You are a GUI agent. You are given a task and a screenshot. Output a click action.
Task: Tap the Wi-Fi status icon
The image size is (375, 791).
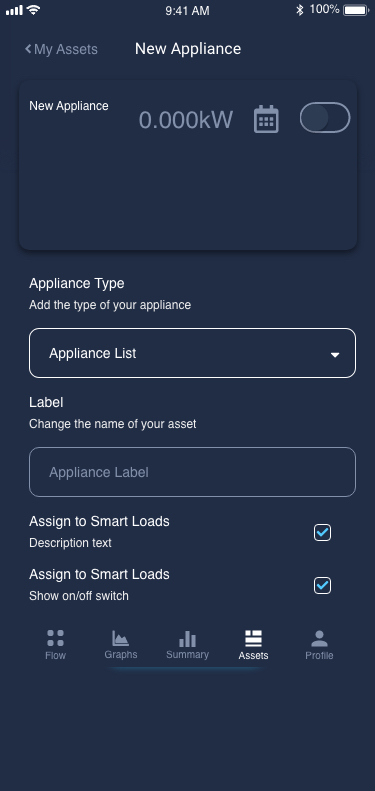coord(34,10)
